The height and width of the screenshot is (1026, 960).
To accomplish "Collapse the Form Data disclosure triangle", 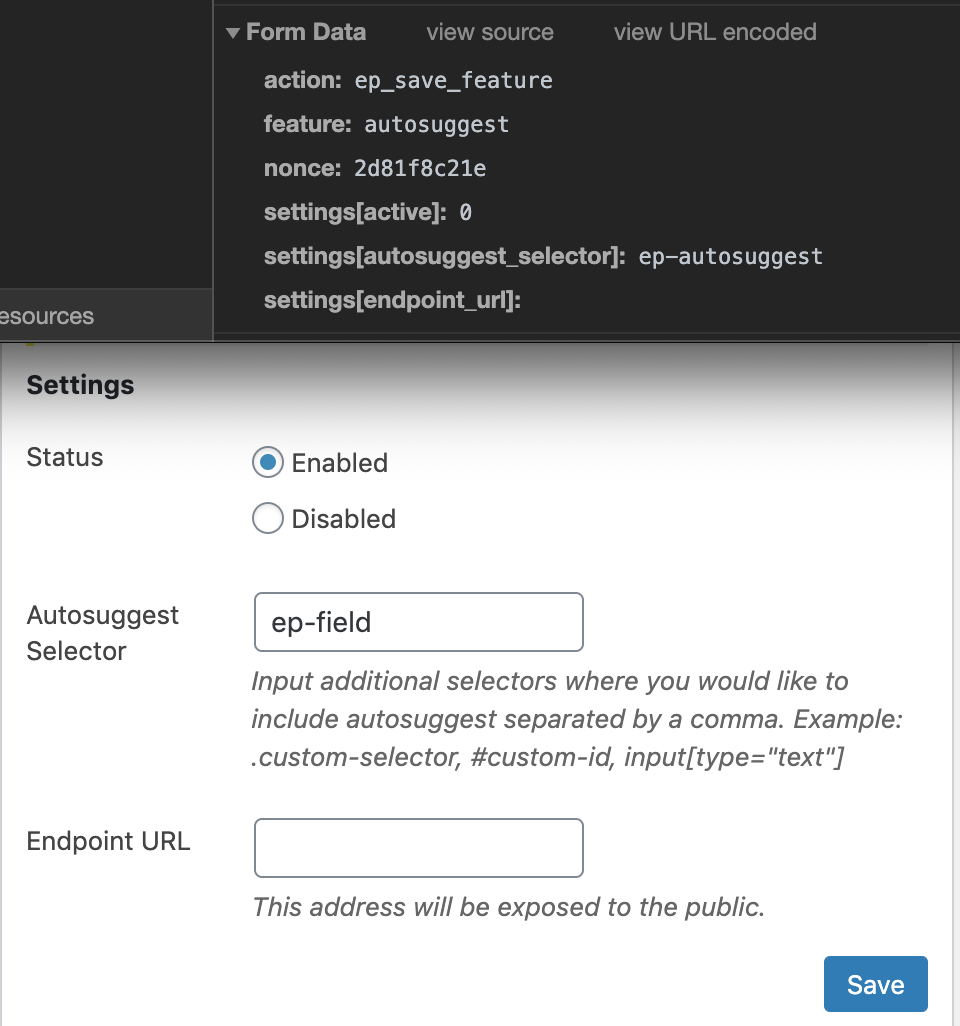I will click(x=232, y=31).
